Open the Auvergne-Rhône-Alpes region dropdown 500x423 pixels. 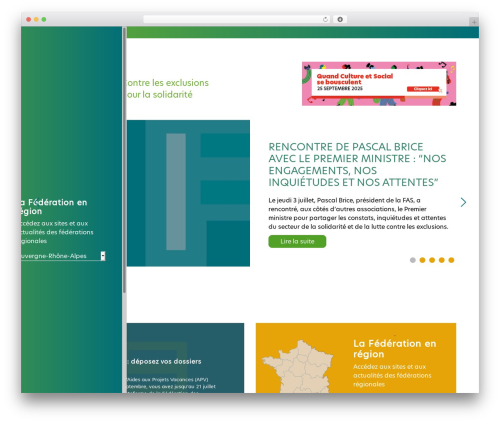[63, 256]
